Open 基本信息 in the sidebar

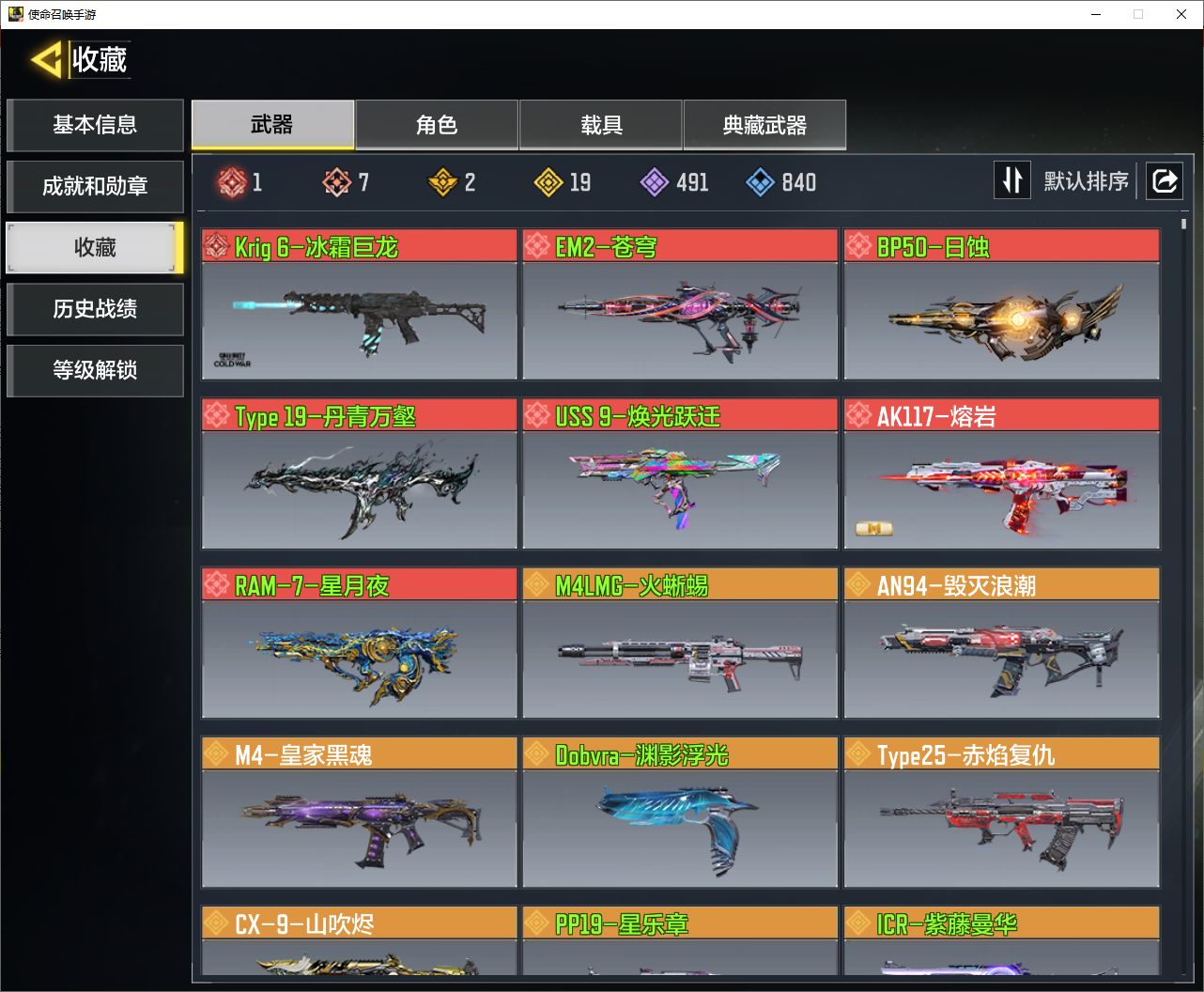coord(95,125)
